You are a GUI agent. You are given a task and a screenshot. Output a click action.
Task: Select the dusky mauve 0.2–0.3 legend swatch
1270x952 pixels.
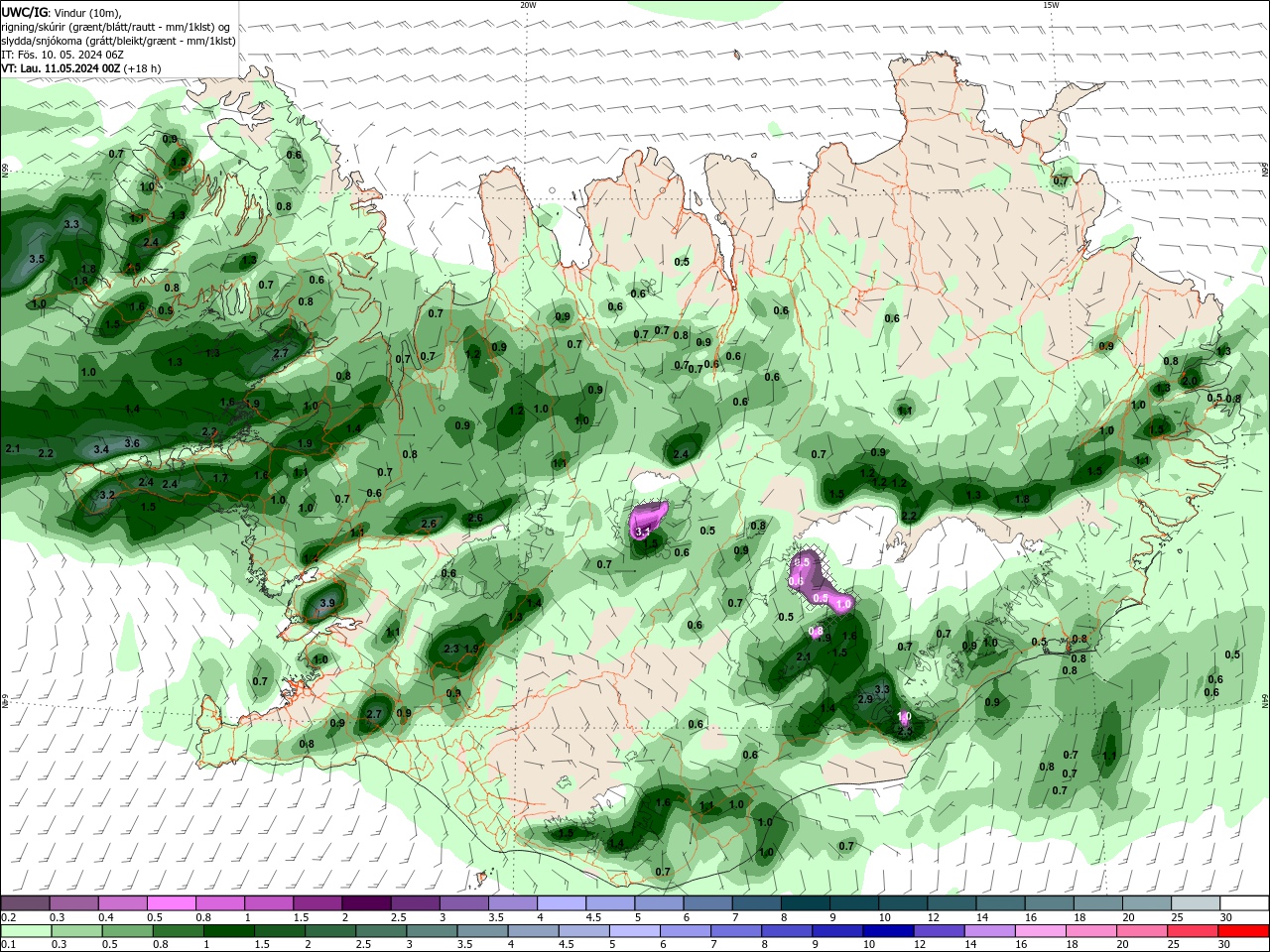coord(25,903)
